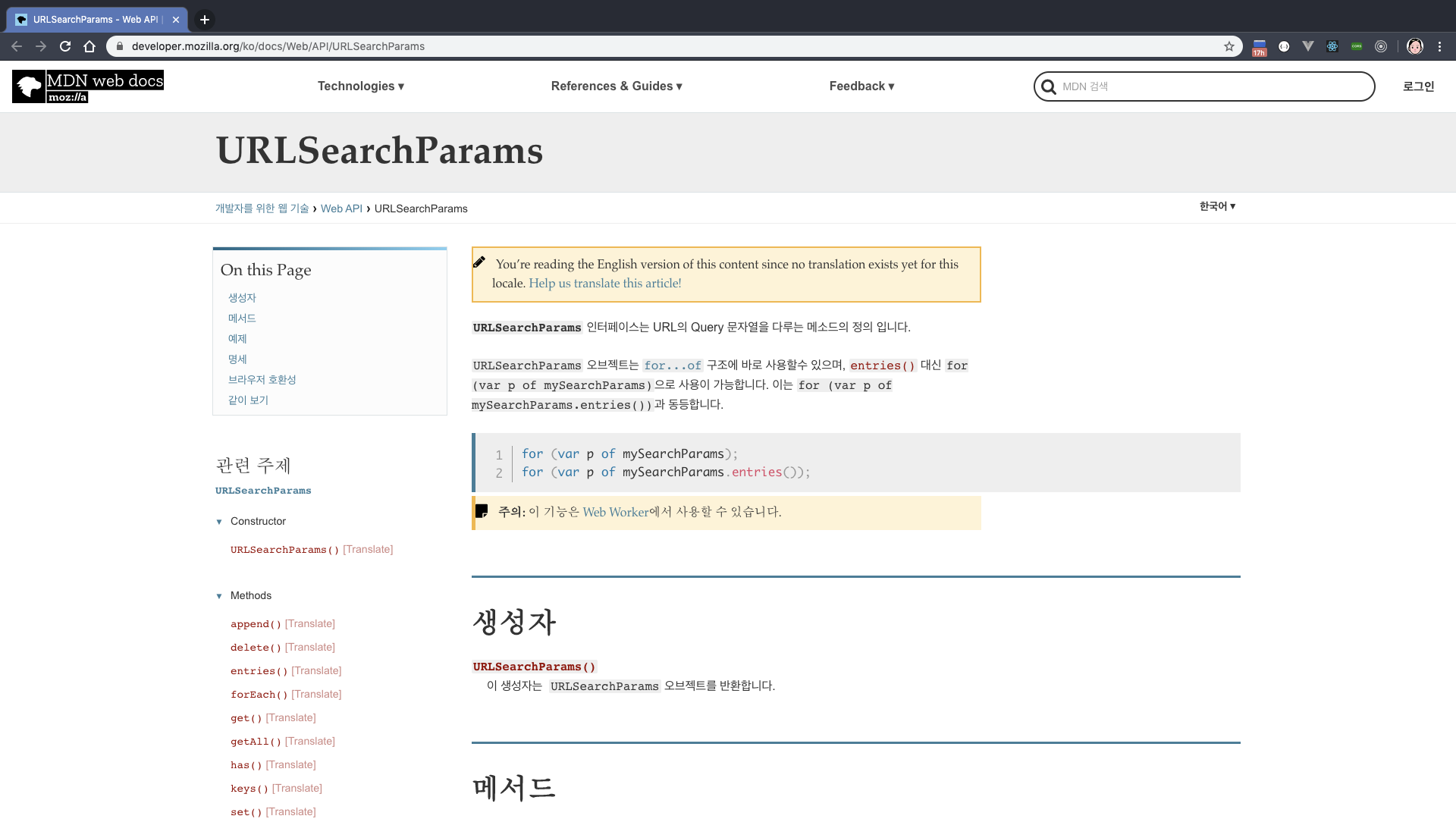Bookmark this page with the star

tap(1229, 46)
